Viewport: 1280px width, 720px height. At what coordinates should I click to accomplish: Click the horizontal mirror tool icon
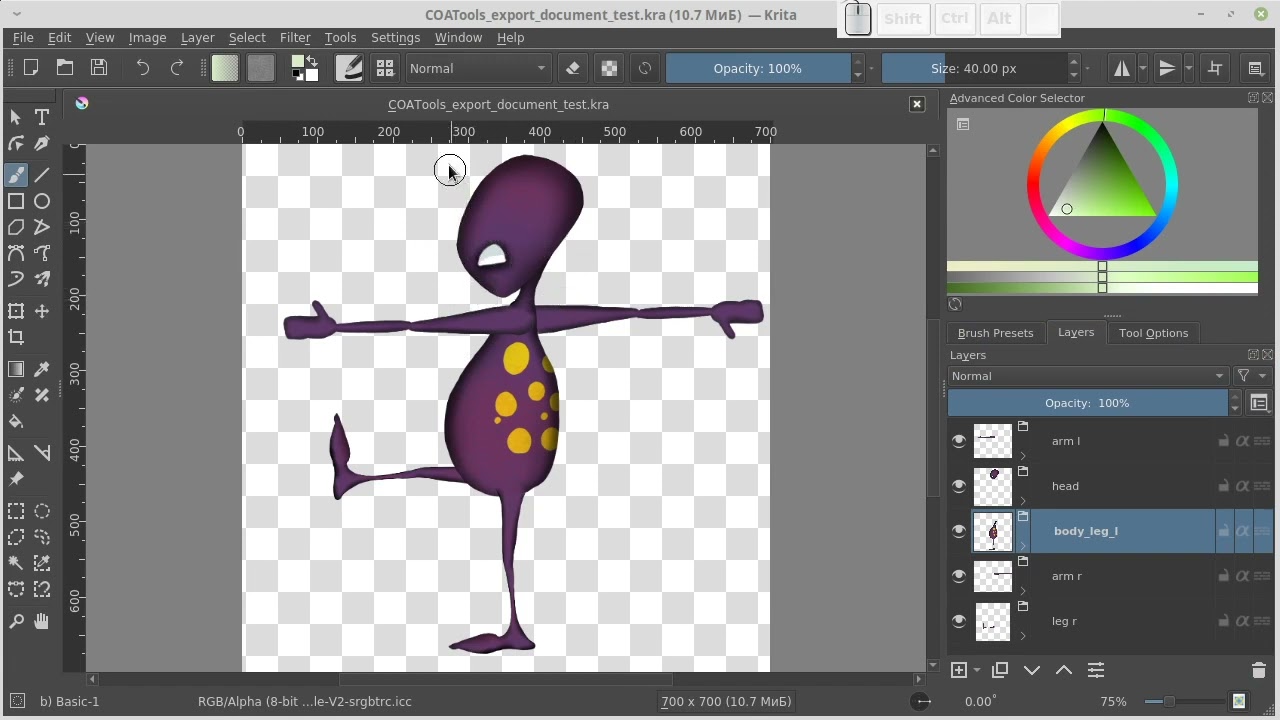1122,68
